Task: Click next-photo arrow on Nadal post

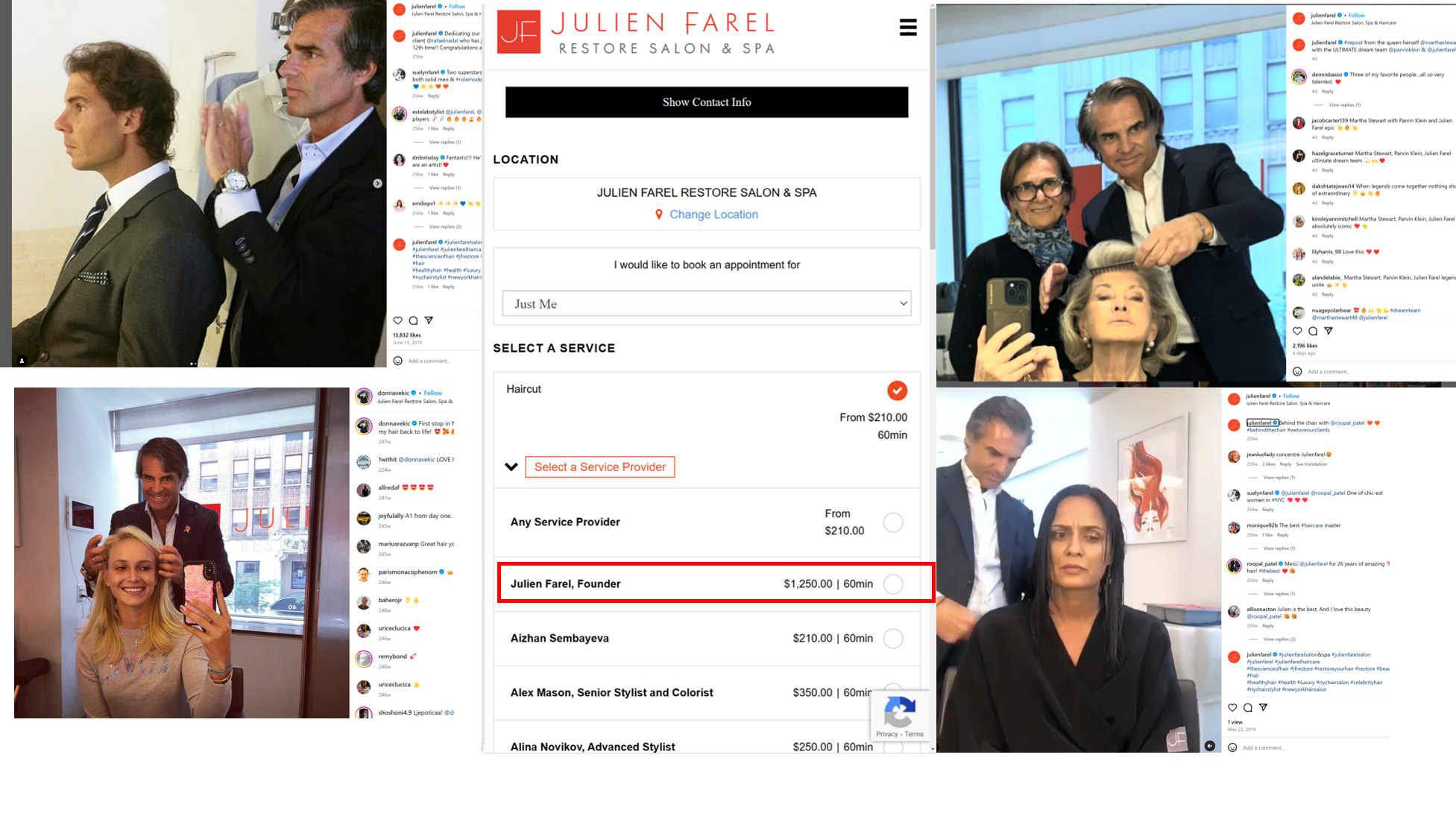Action: 377,183
